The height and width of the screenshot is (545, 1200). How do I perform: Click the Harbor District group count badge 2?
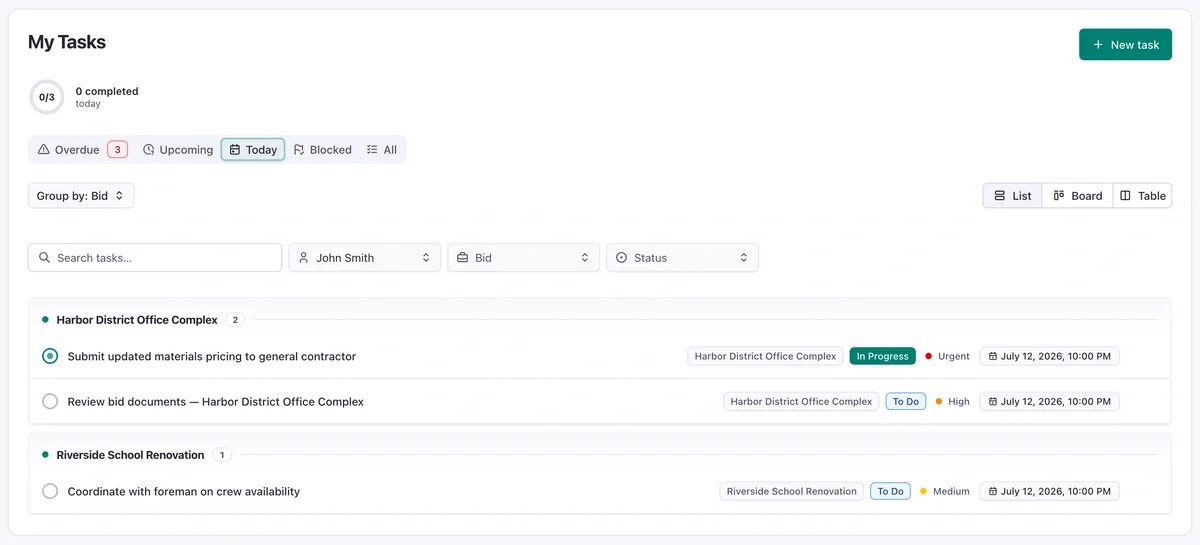pyautogui.click(x=236, y=320)
